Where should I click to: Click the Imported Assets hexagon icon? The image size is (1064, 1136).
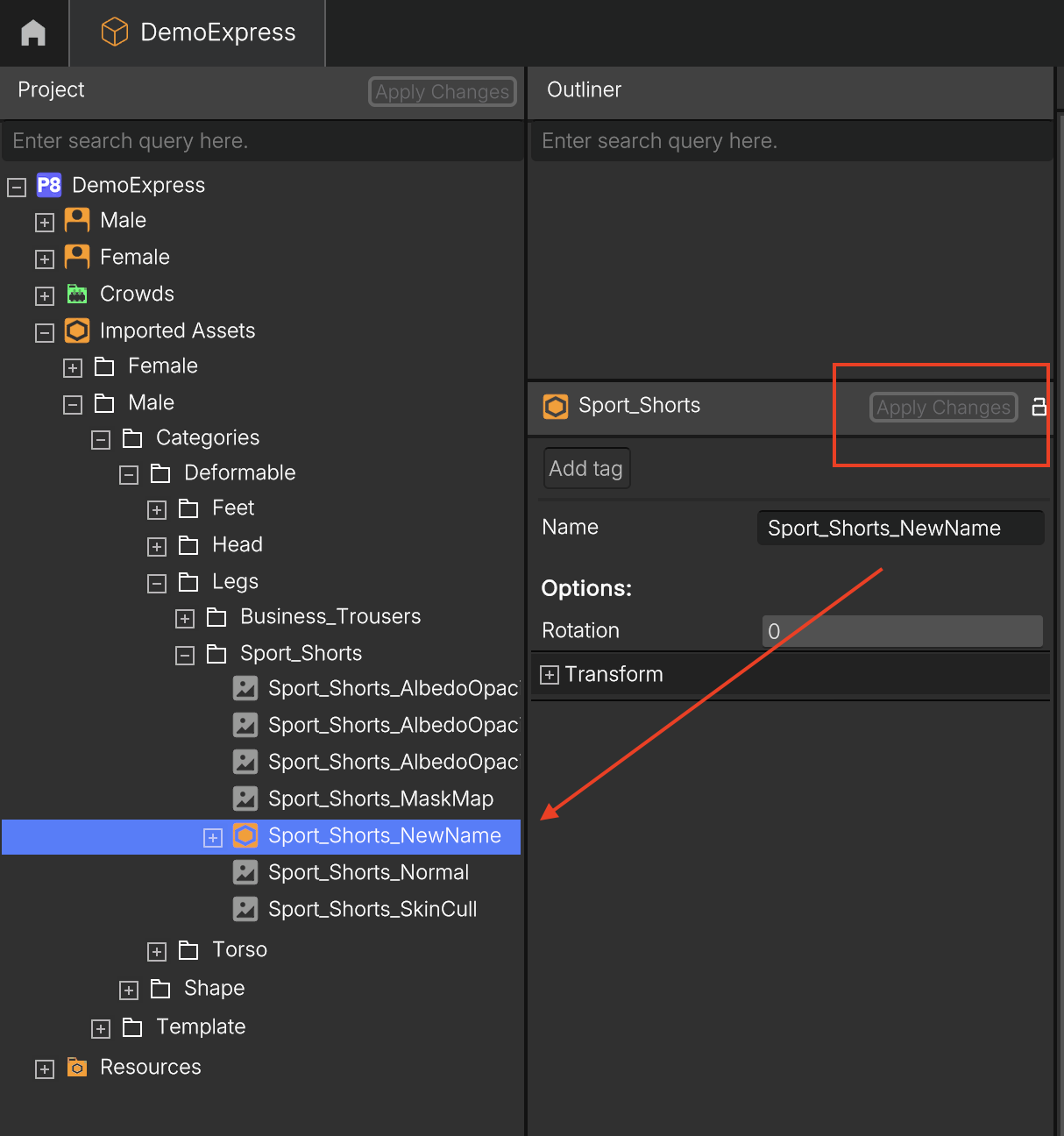[x=77, y=330]
